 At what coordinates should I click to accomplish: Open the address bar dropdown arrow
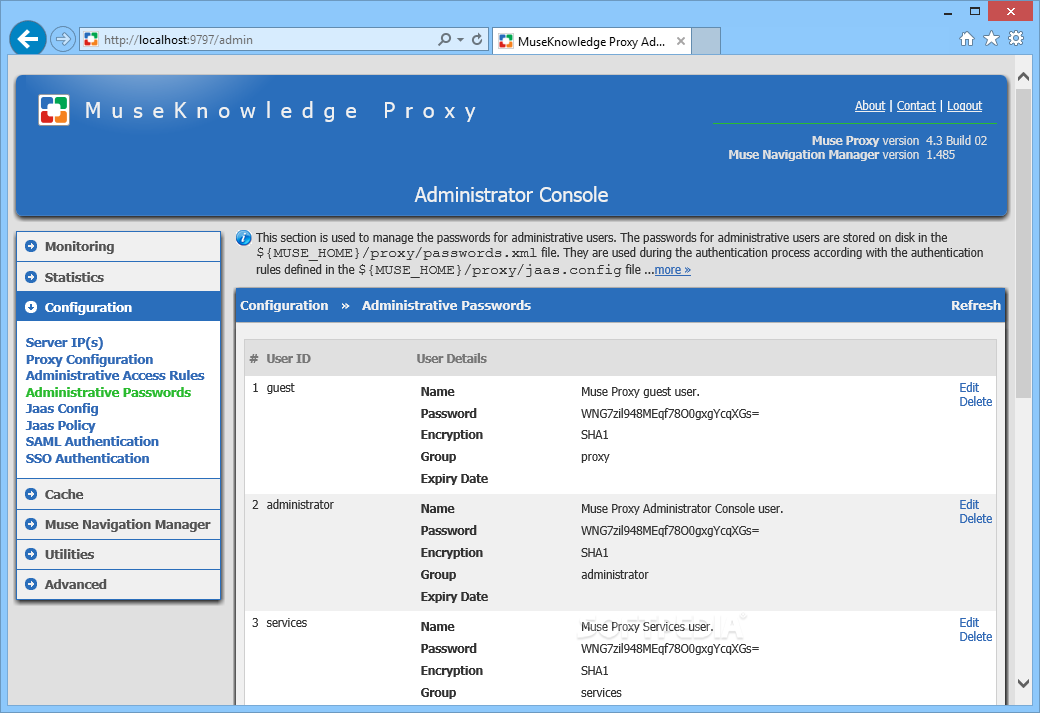pyautogui.click(x=460, y=40)
